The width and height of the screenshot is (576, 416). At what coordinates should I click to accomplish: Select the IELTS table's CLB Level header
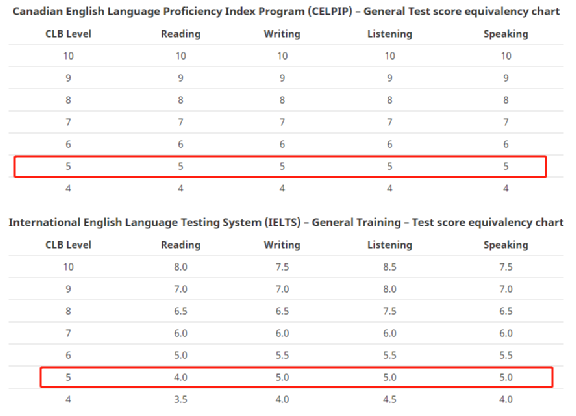(x=68, y=245)
